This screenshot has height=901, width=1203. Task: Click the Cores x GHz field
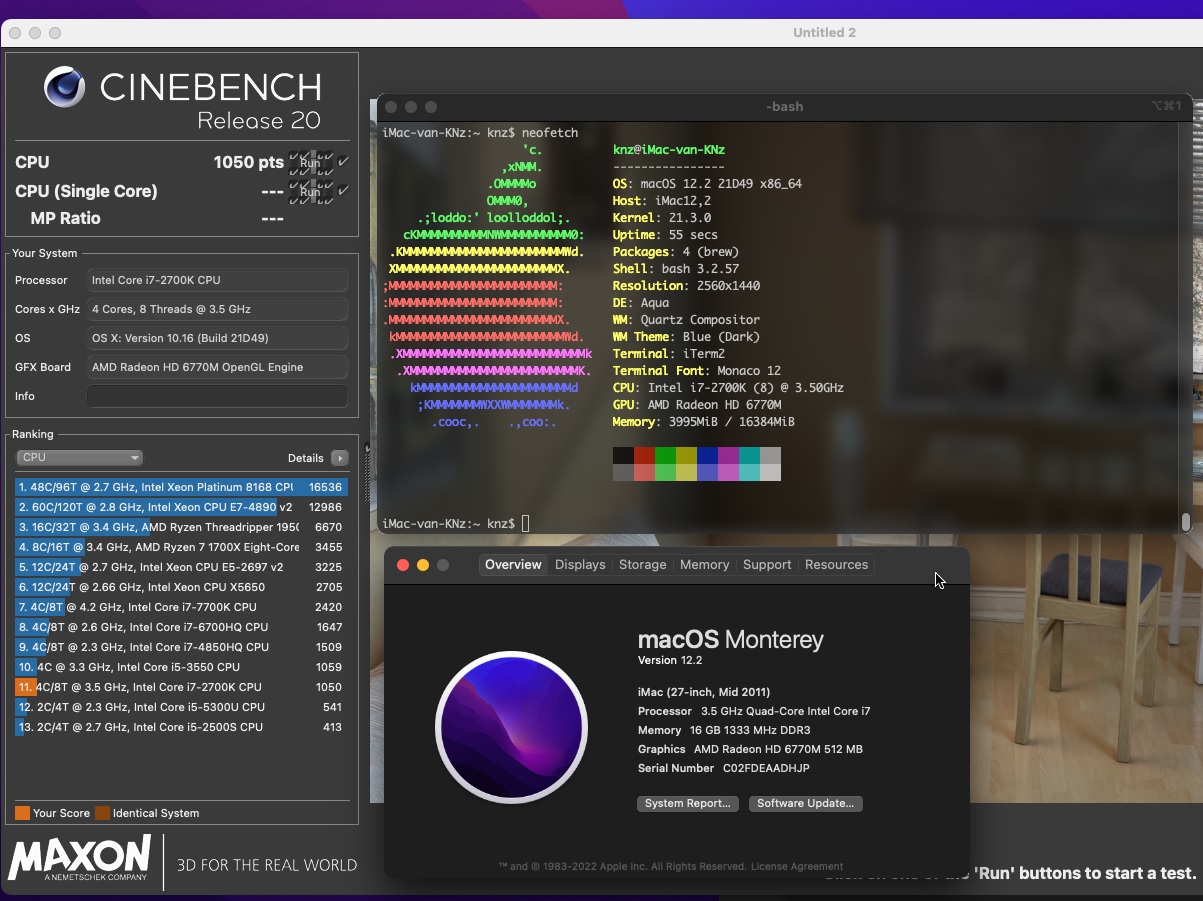click(x=217, y=309)
